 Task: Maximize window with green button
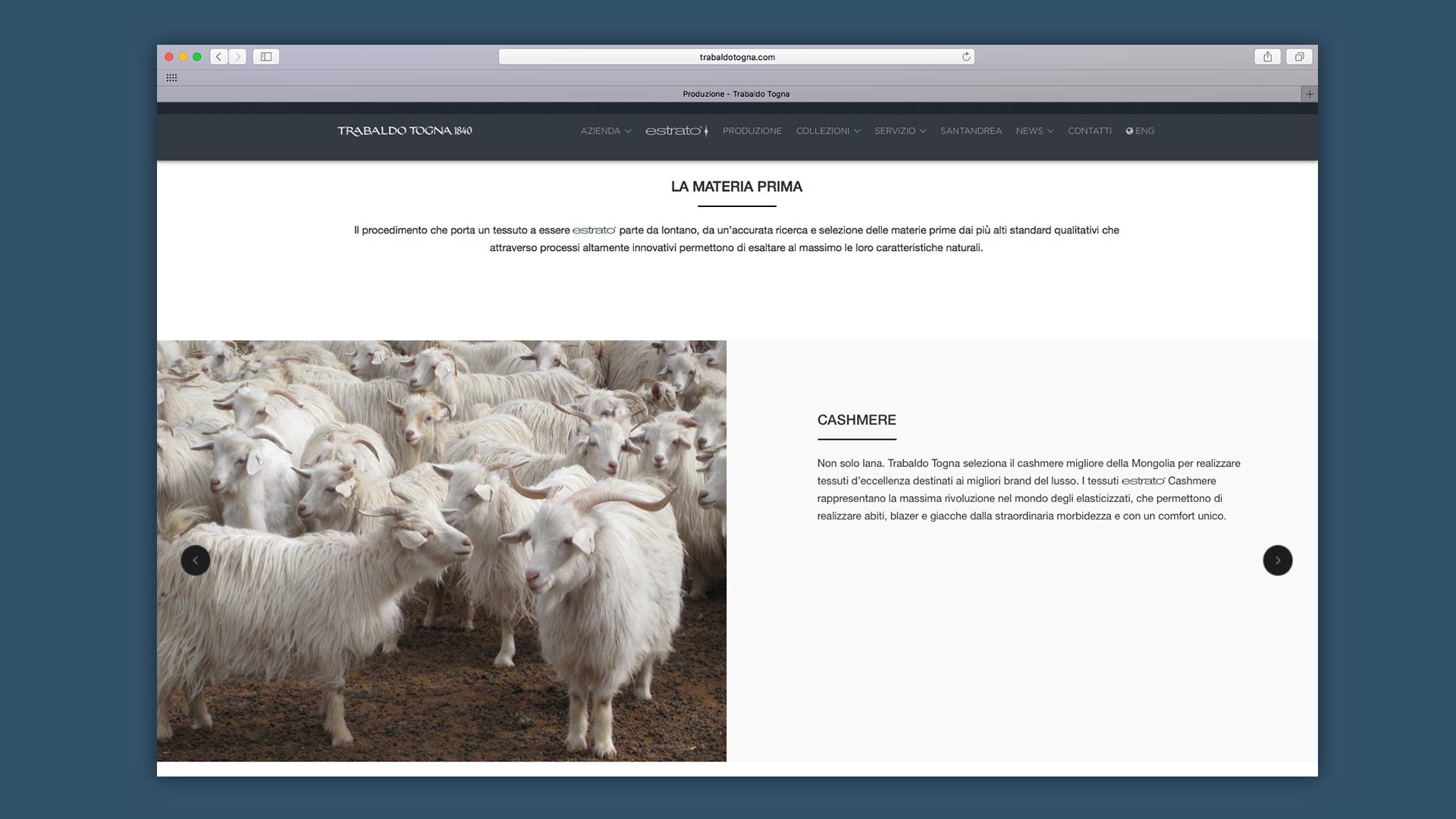[197, 57]
